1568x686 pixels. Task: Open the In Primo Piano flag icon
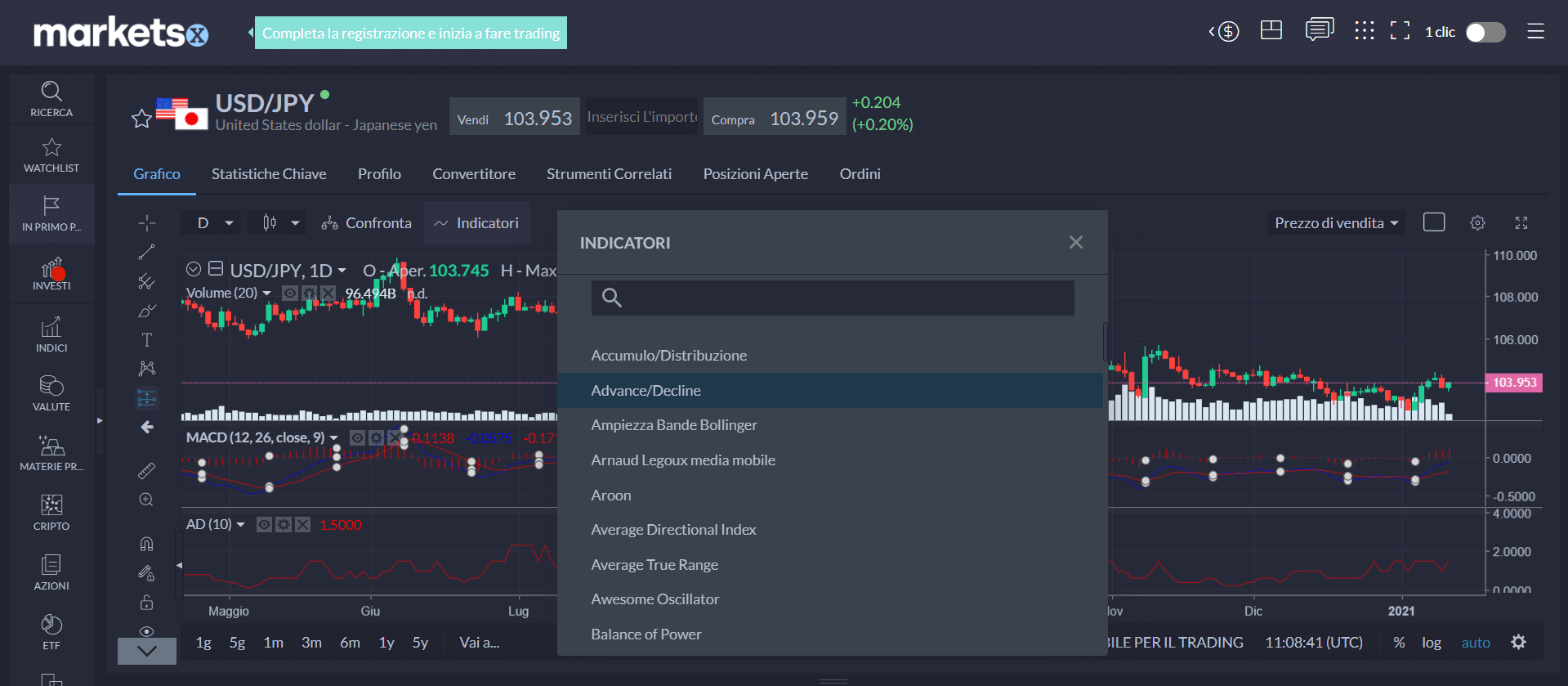click(51, 213)
